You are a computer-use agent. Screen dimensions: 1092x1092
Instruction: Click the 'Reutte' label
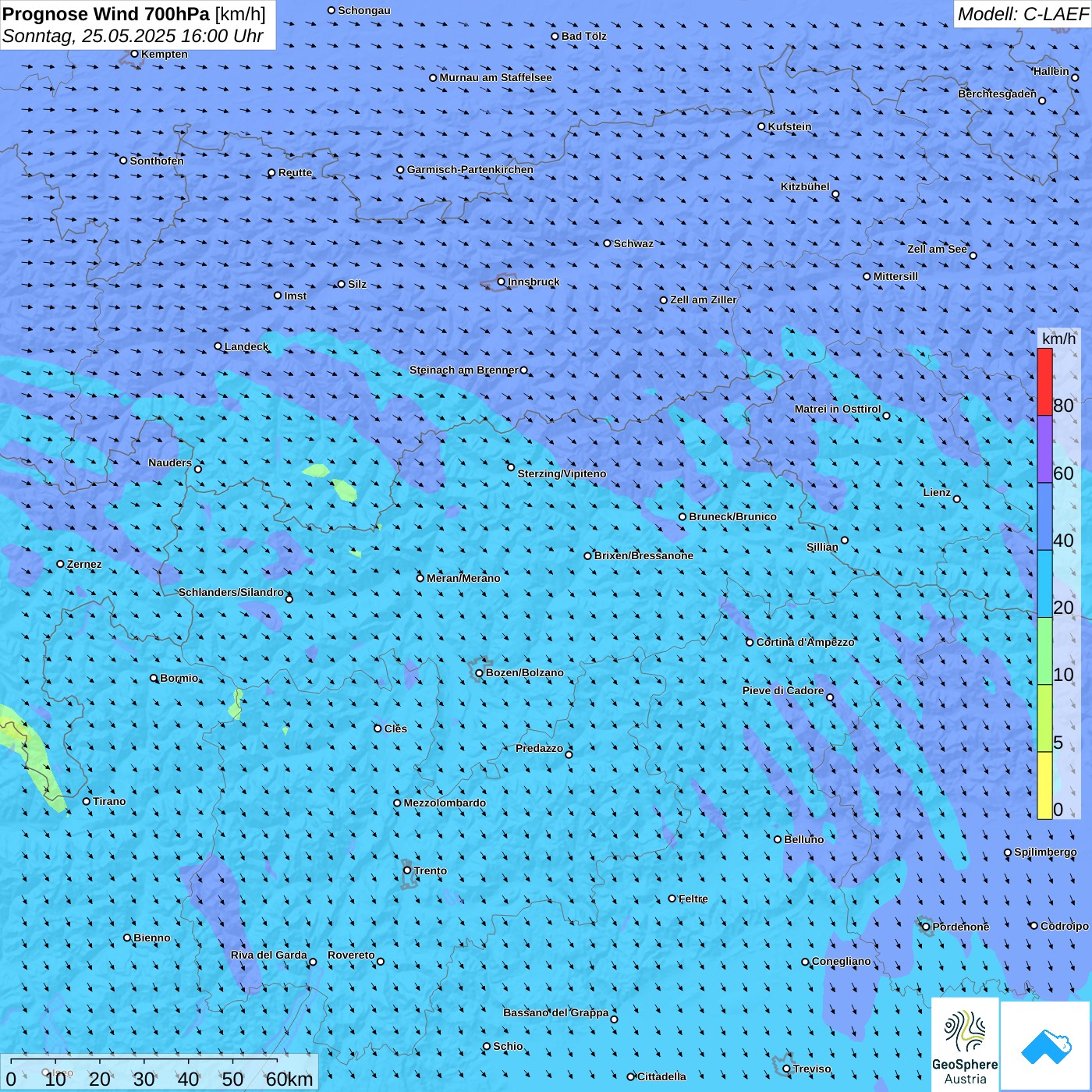coord(295,172)
